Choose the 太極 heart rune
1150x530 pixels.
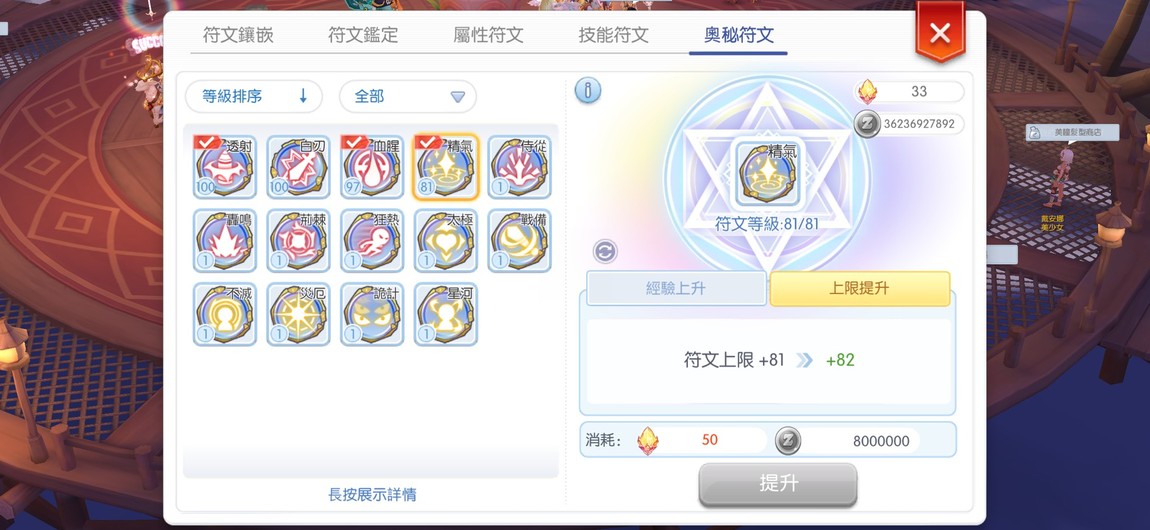pyautogui.click(x=446, y=240)
